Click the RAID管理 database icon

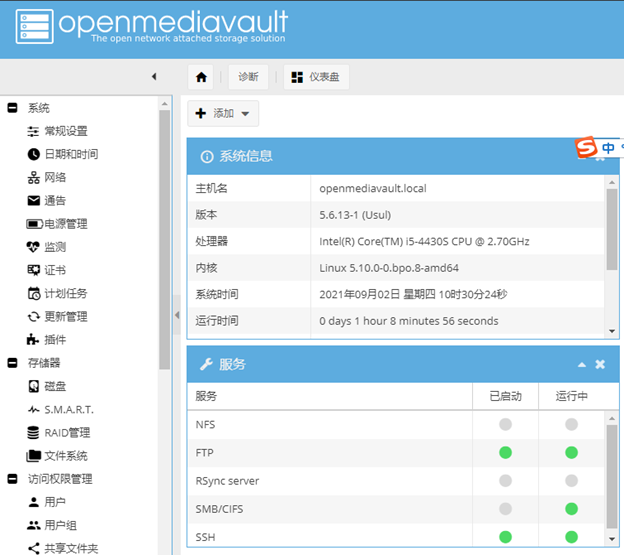point(33,432)
